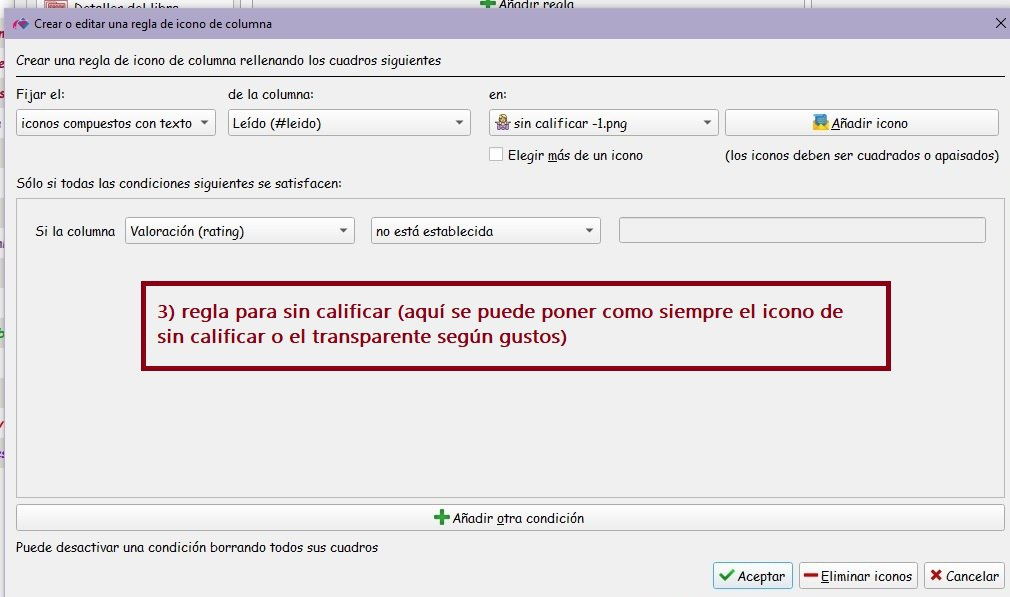
Task: Click the 'Fijar el:' label
Action: tap(41, 94)
